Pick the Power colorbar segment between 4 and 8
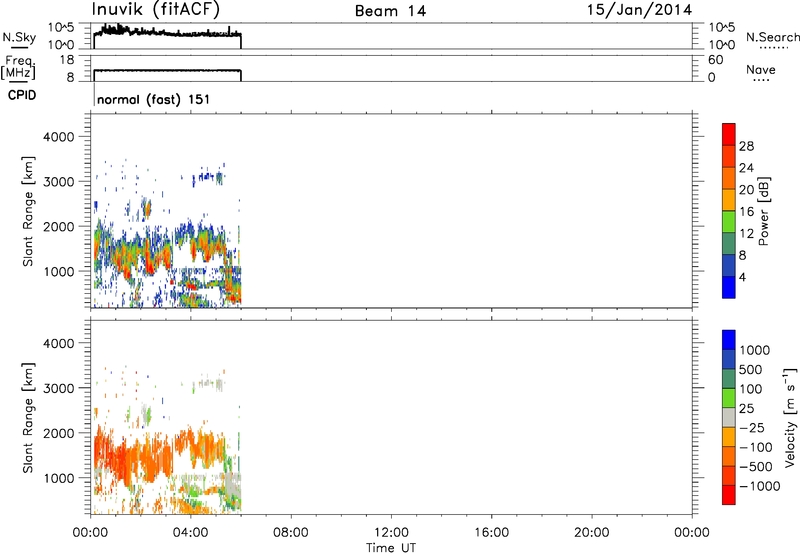Viewport: 800px width, 554px height. (x=729, y=265)
